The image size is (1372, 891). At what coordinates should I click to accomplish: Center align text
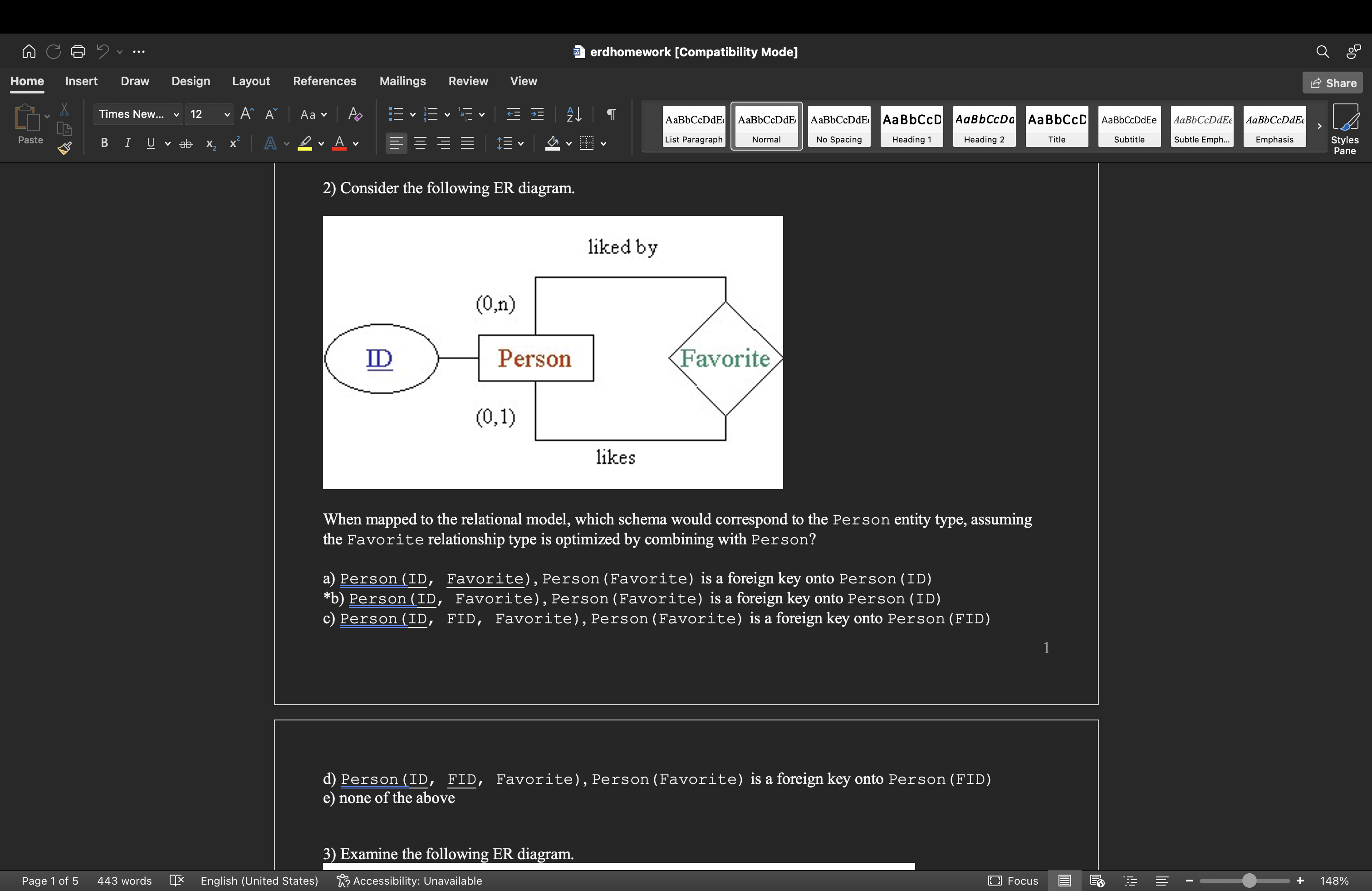[x=420, y=143]
